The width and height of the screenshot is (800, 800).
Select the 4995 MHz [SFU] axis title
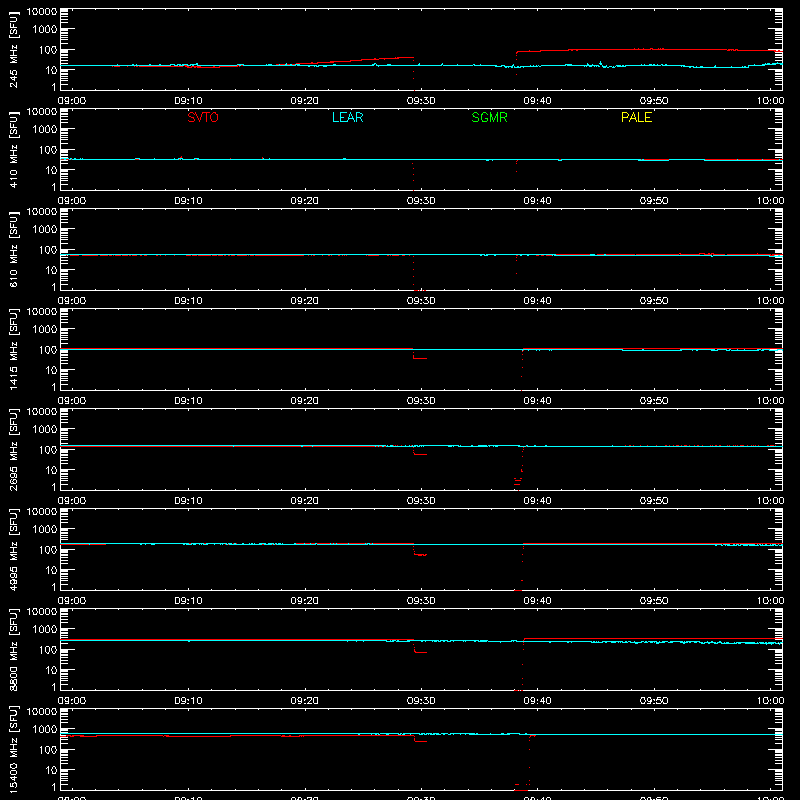pos(13,549)
